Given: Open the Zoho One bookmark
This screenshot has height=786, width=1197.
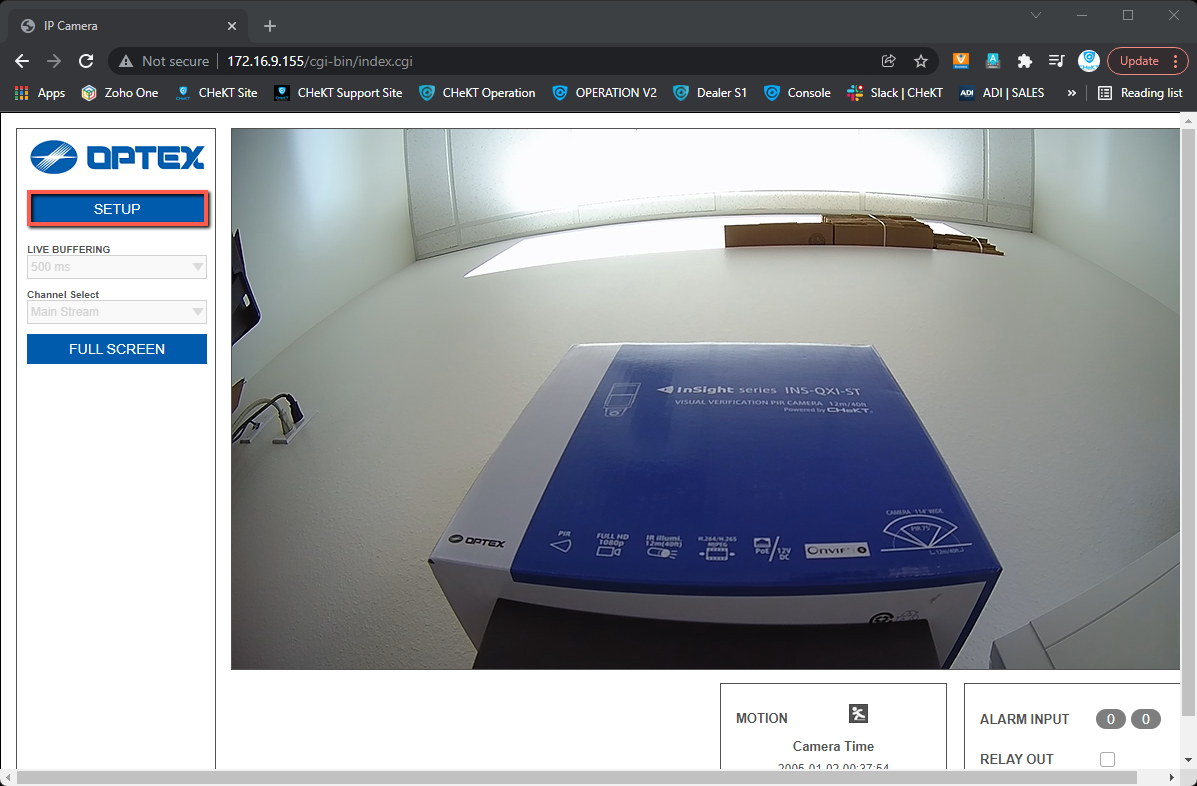Looking at the screenshot, I should click(x=121, y=93).
